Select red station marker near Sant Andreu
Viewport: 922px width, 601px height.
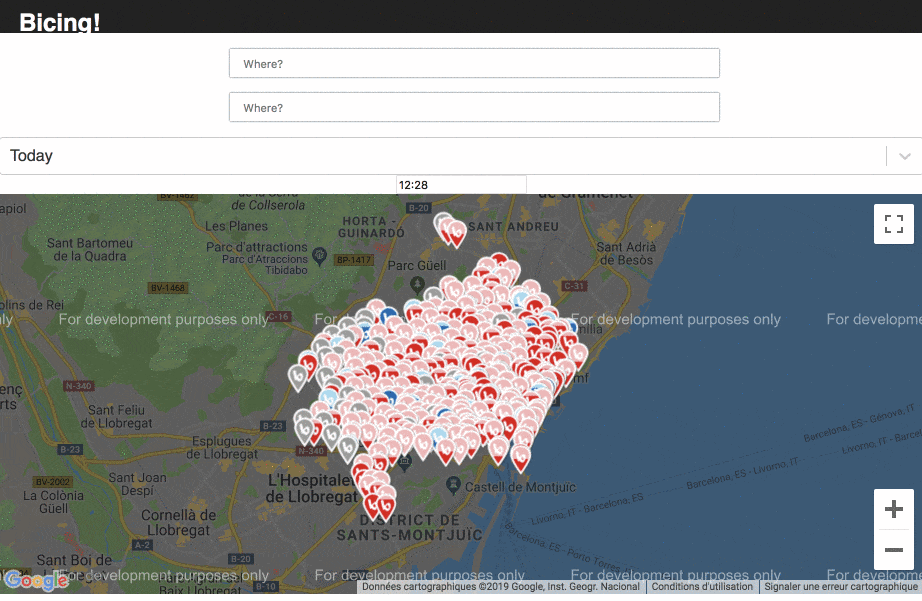point(456,233)
